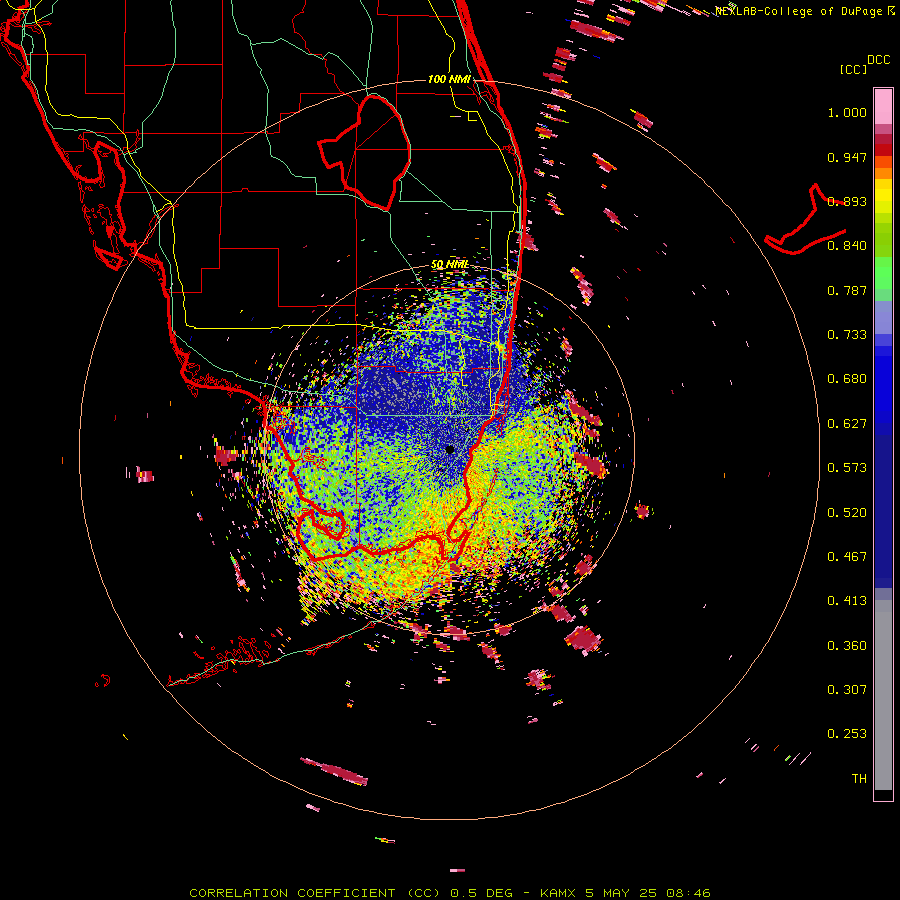Select the 0.520 legend value
Screen dimensions: 900x900
[x=847, y=513]
